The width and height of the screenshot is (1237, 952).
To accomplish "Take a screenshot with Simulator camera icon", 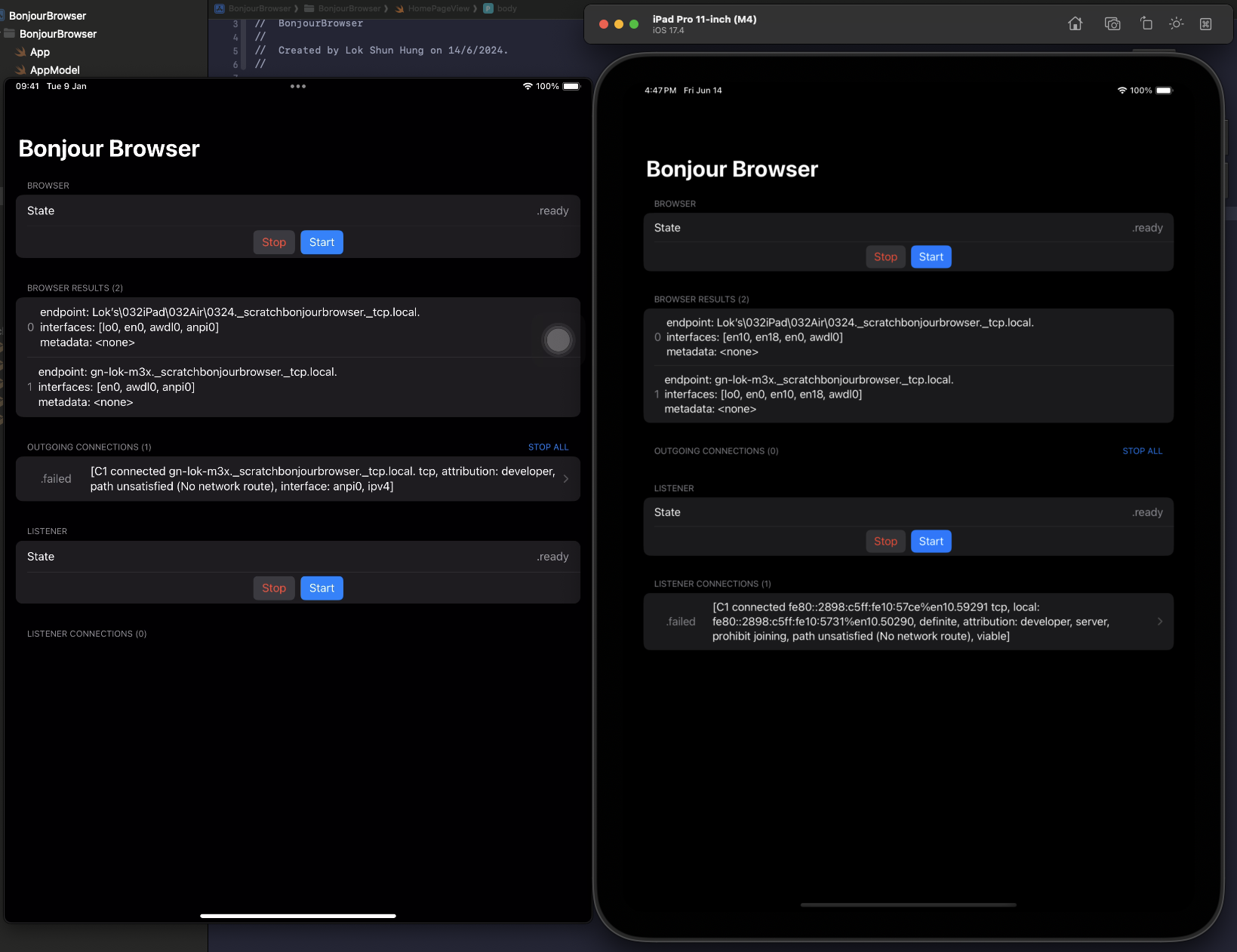I will point(1112,23).
